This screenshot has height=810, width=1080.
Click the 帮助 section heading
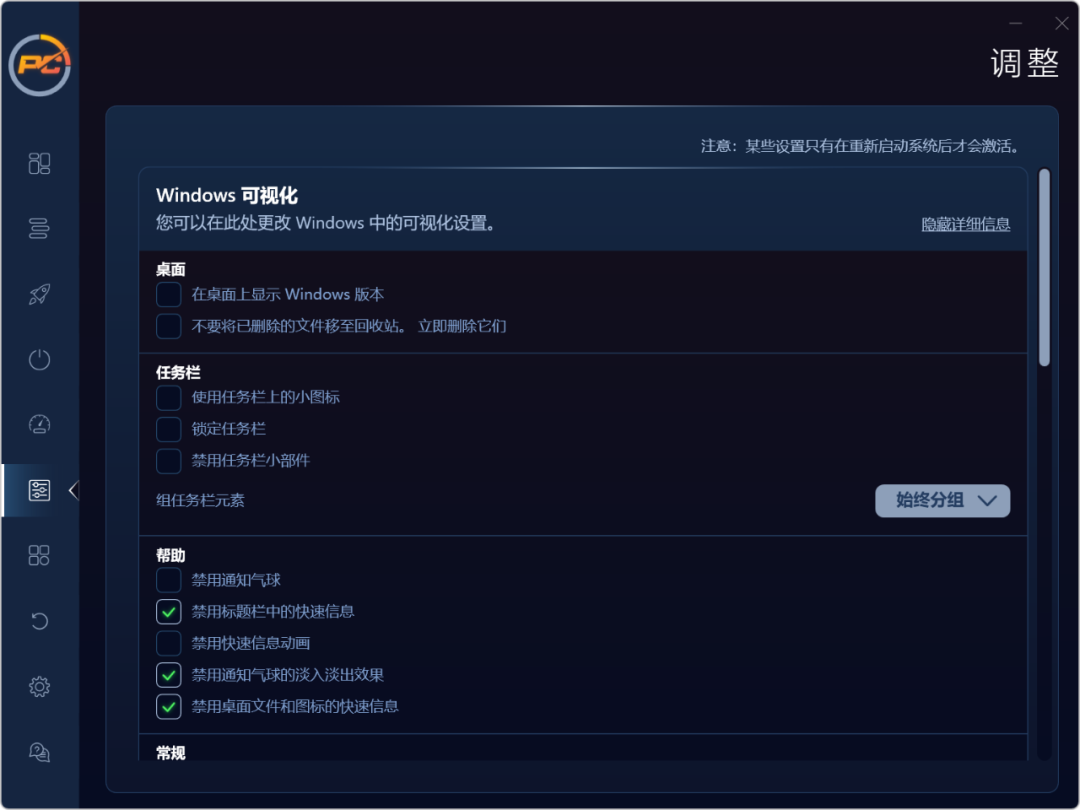[x=171, y=556]
